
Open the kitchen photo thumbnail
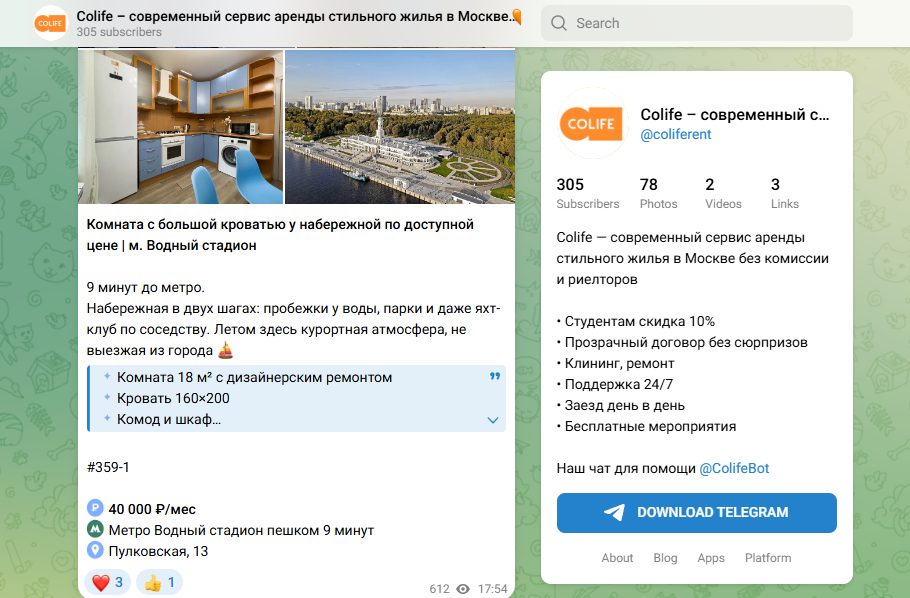pos(180,127)
